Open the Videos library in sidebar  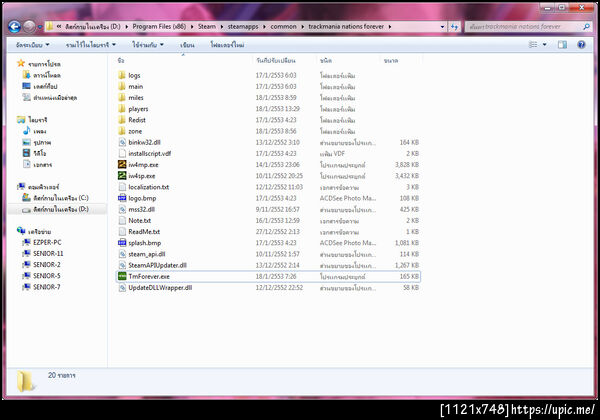tap(35, 153)
